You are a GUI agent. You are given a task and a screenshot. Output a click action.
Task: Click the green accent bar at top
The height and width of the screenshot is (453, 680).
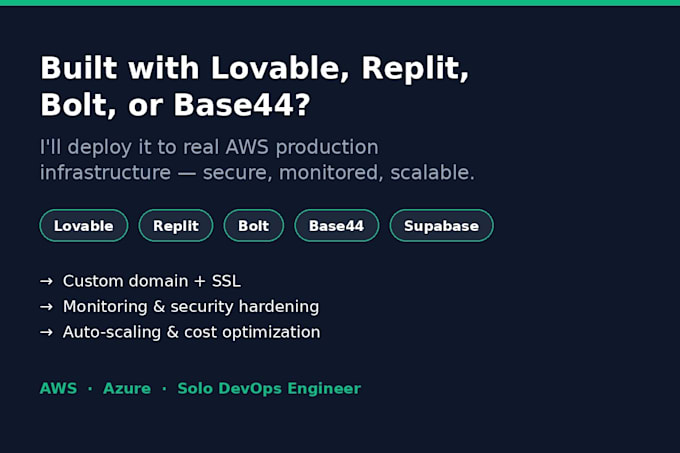coord(340,3)
